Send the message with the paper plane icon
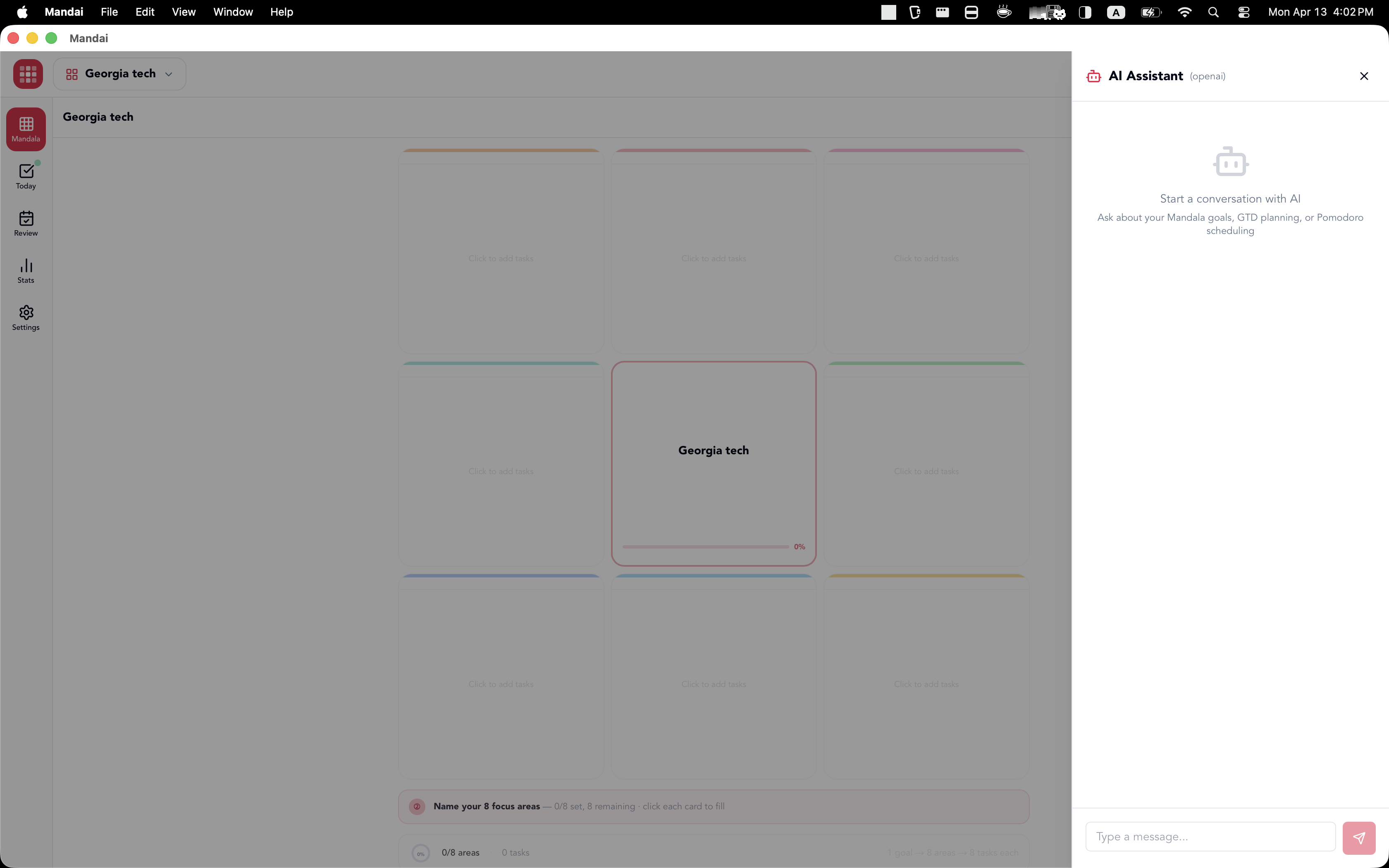 tap(1359, 837)
